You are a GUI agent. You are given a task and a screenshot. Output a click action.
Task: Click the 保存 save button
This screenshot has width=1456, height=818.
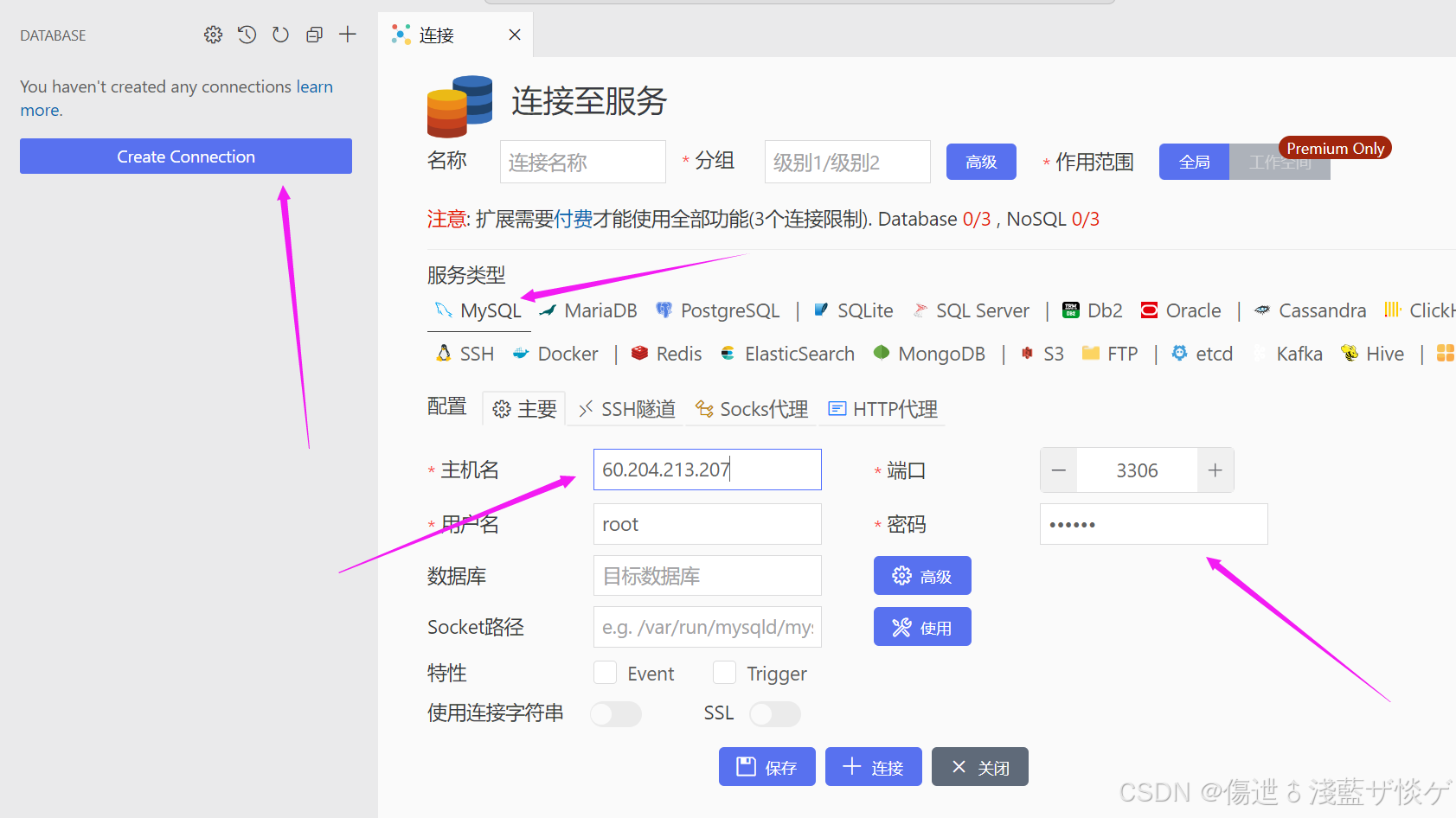(x=767, y=767)
